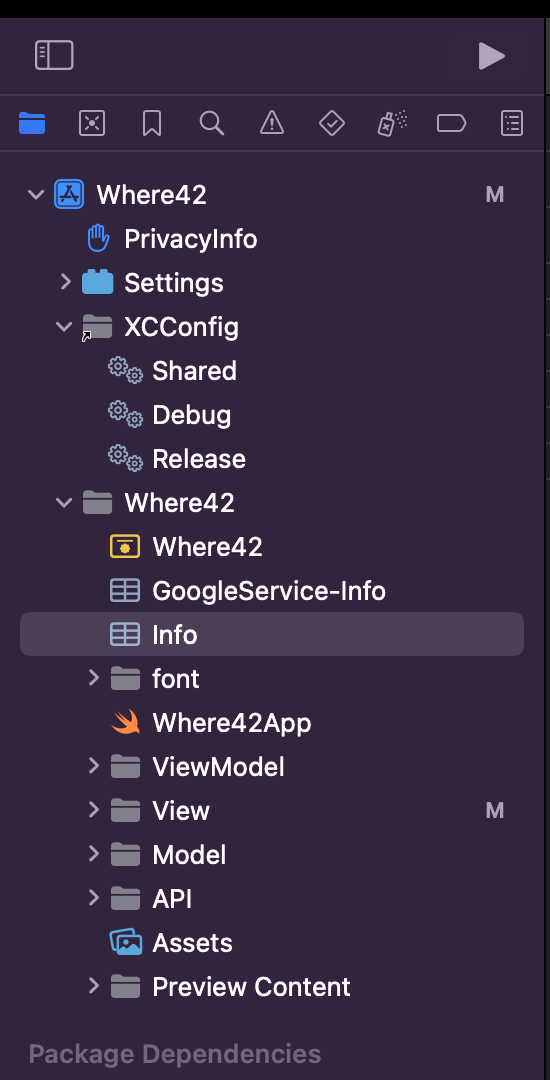Viewport: 550px width, 1080px height.
Task: Open the Issue navigator warning tab
Action: [272, 123]
